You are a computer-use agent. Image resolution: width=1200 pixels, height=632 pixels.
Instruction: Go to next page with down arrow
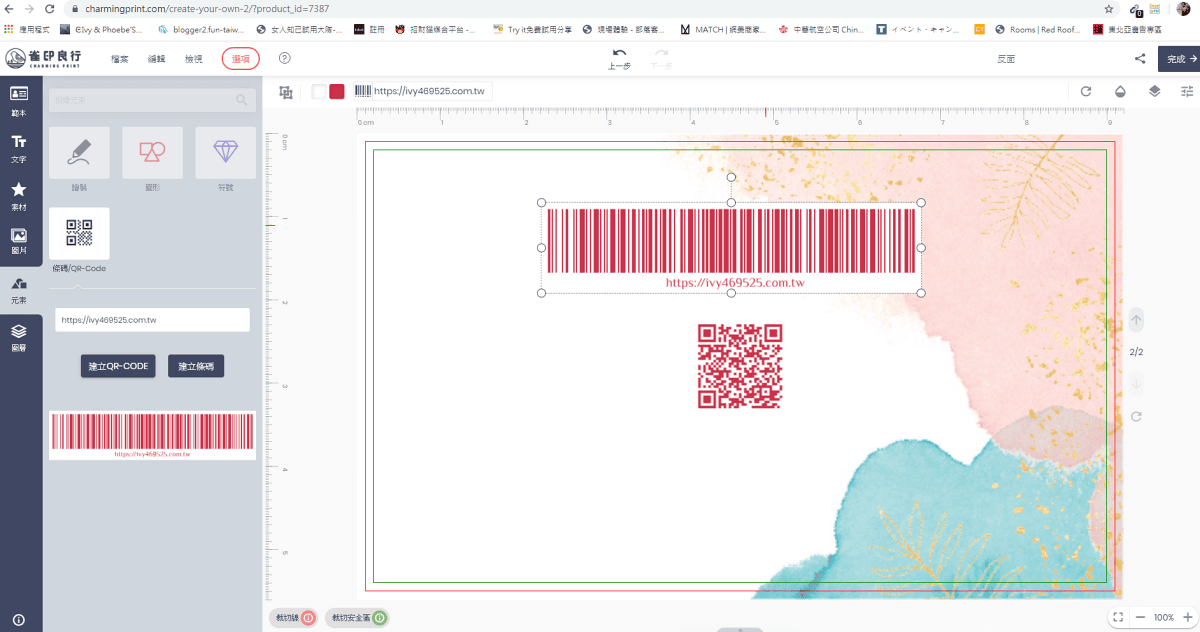[x=1136, y=384]
